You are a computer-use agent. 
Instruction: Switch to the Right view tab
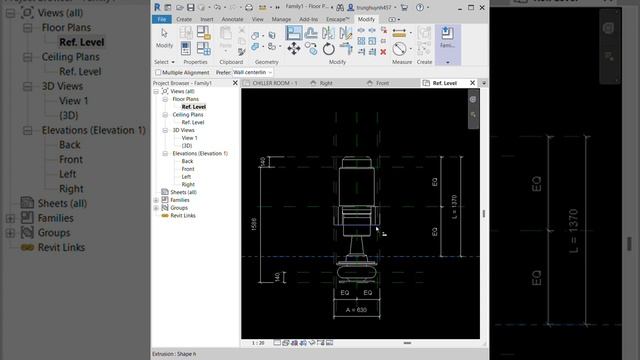[x=326, y=83]
